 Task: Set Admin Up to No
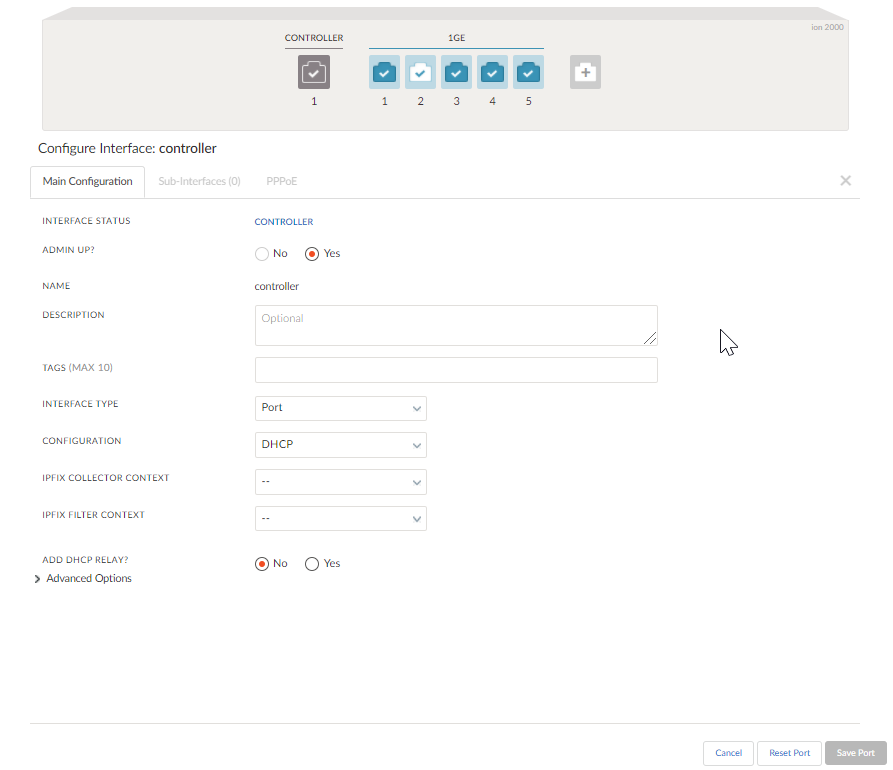coord(261,253)
